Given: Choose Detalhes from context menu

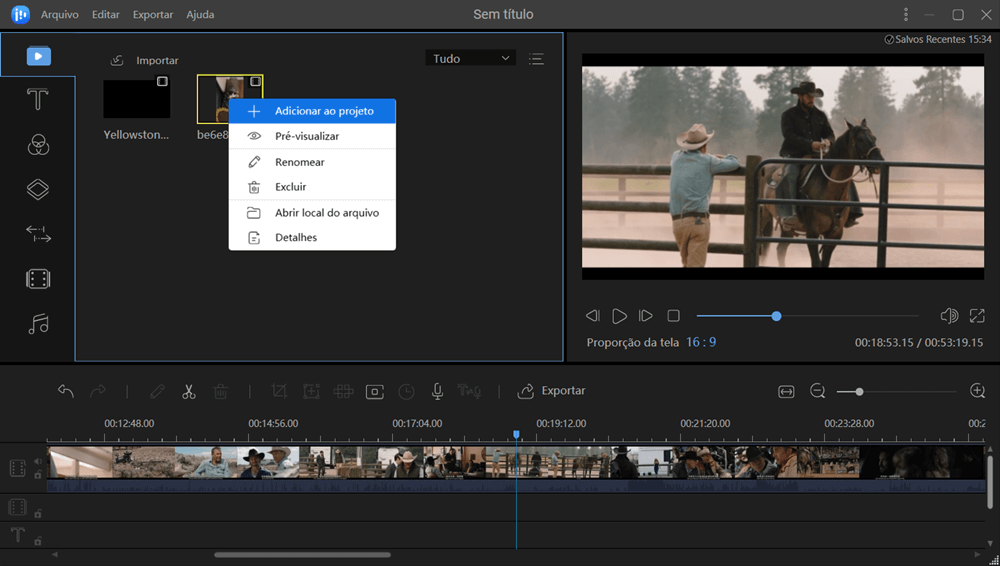Looking at the screenshot, I should pyautogui.click(x=312, y=237).
